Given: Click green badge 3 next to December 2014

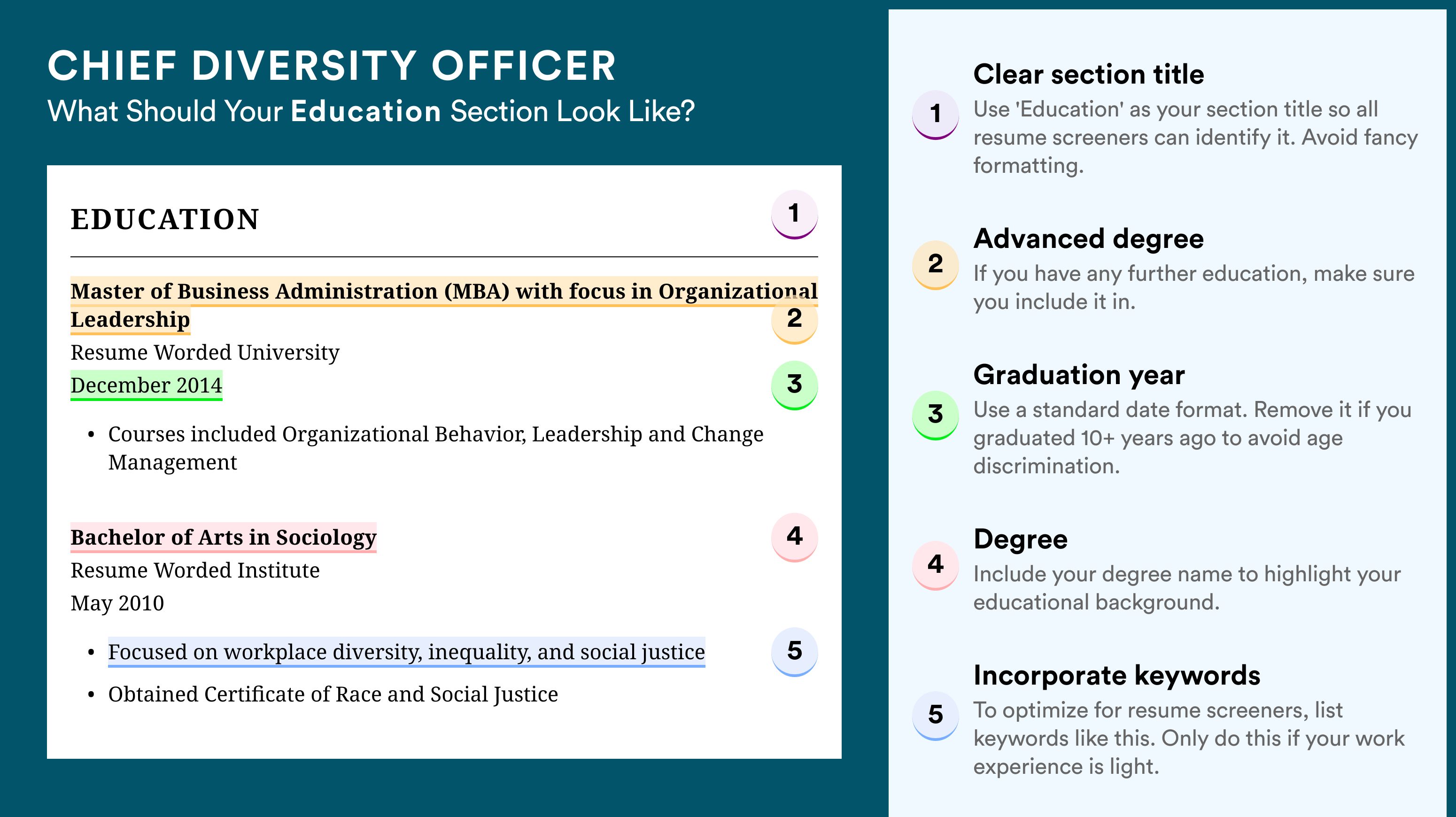Looking at the screenshot, I should click(x=794, y=385).
